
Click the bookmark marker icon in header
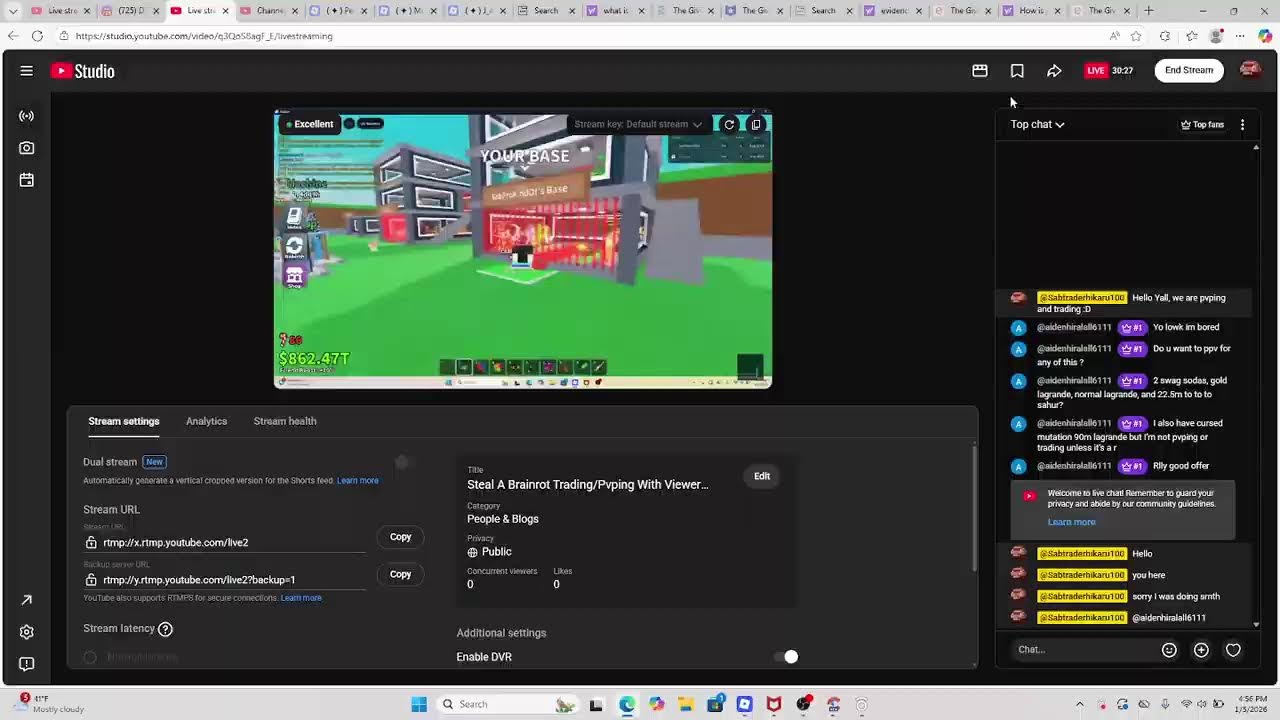(x=1017, y=71)
